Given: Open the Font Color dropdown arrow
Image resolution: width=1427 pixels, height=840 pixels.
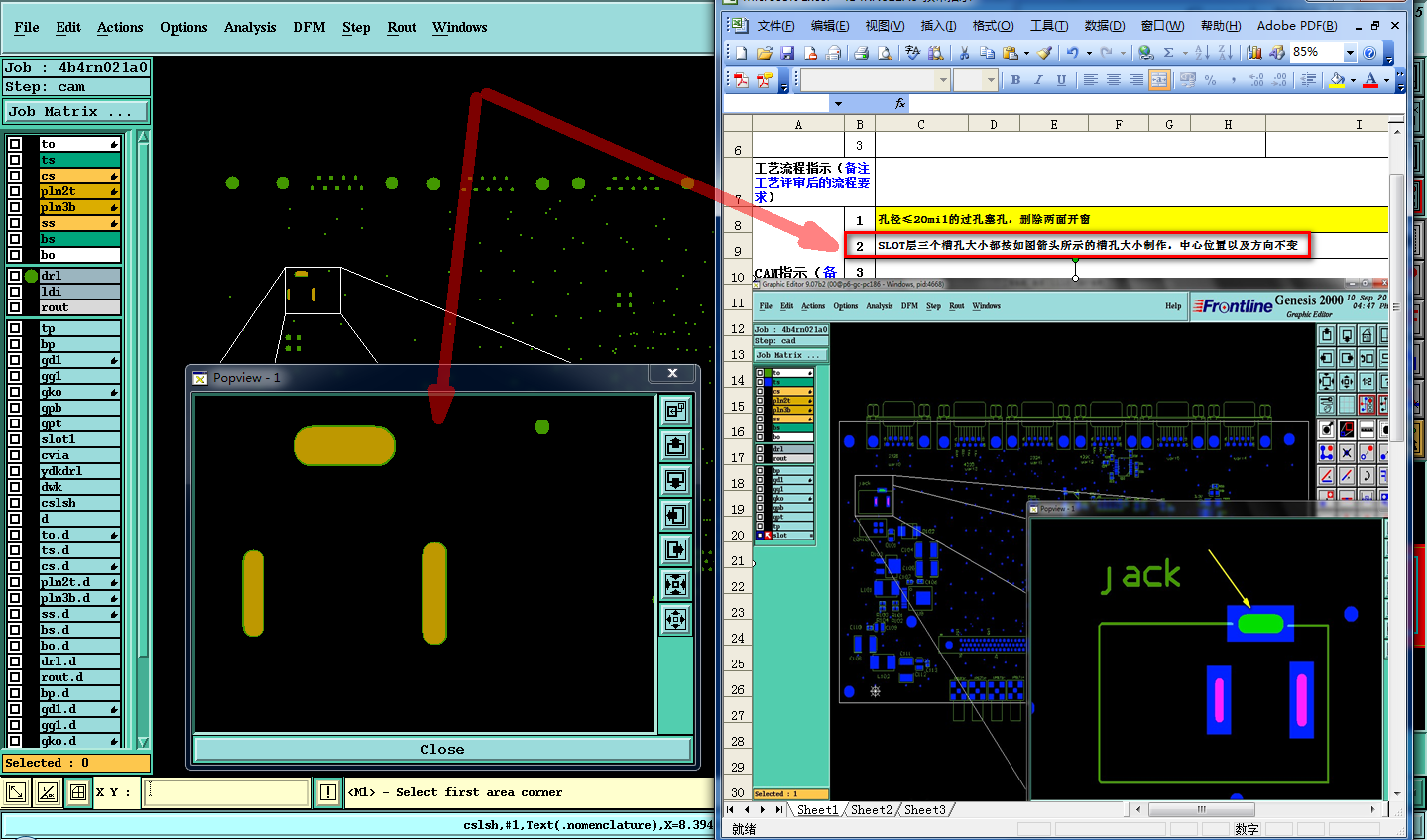Looking at the screenshot, I should coord(1385,80).
